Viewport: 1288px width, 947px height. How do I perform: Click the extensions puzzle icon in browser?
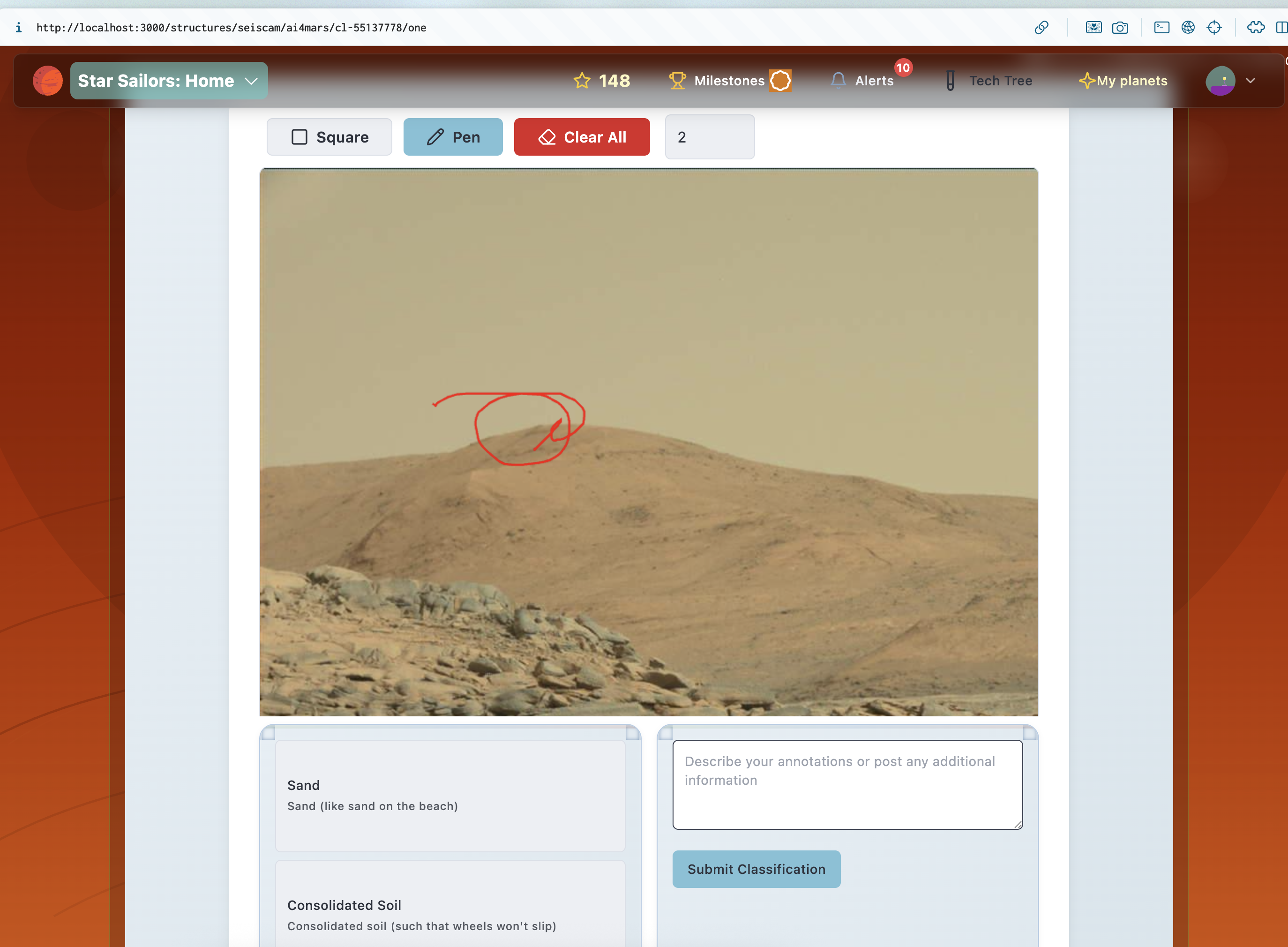tap(1255, 28)
